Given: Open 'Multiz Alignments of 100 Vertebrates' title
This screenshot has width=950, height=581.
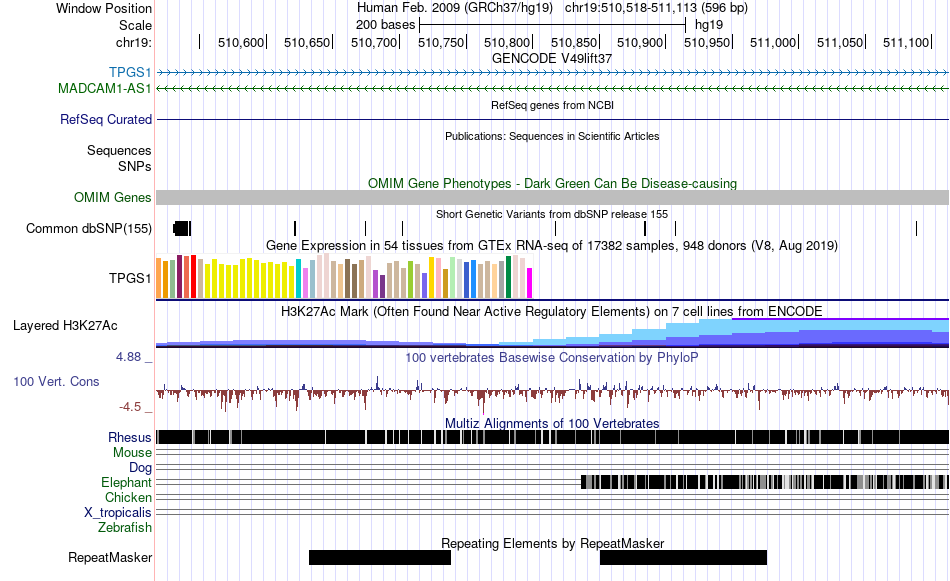Looking at the screenshot, I should 552,423.
